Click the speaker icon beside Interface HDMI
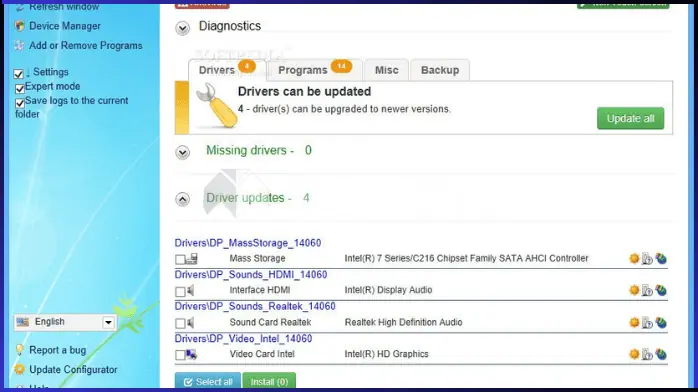 [x=191, y=291]
